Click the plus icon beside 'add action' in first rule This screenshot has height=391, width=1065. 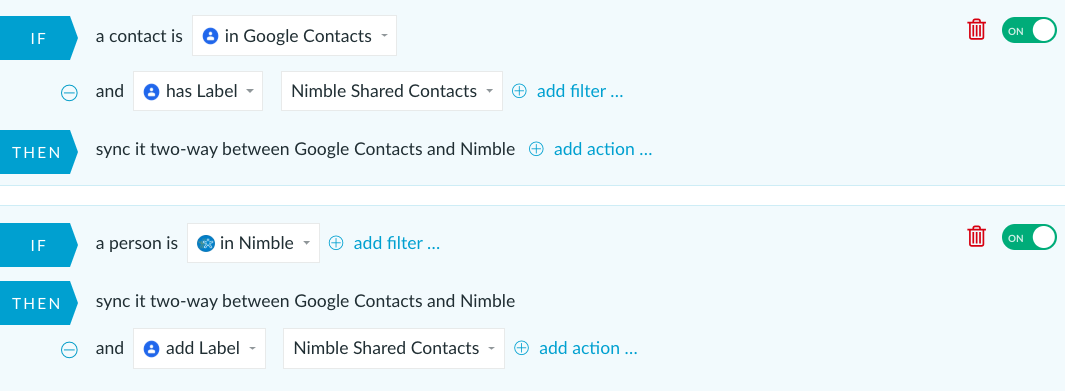[x=536, y=149]
